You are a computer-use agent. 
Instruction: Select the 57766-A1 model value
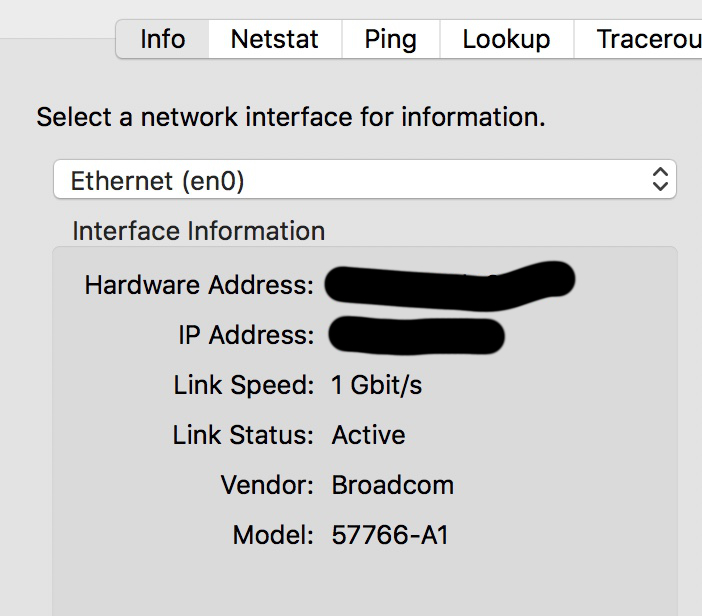tap(390, 535)
